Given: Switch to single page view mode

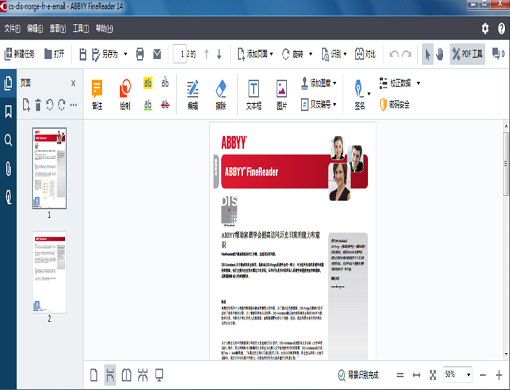Looking at the screenshot, I should pyautogui.click(x=94, y=375).
